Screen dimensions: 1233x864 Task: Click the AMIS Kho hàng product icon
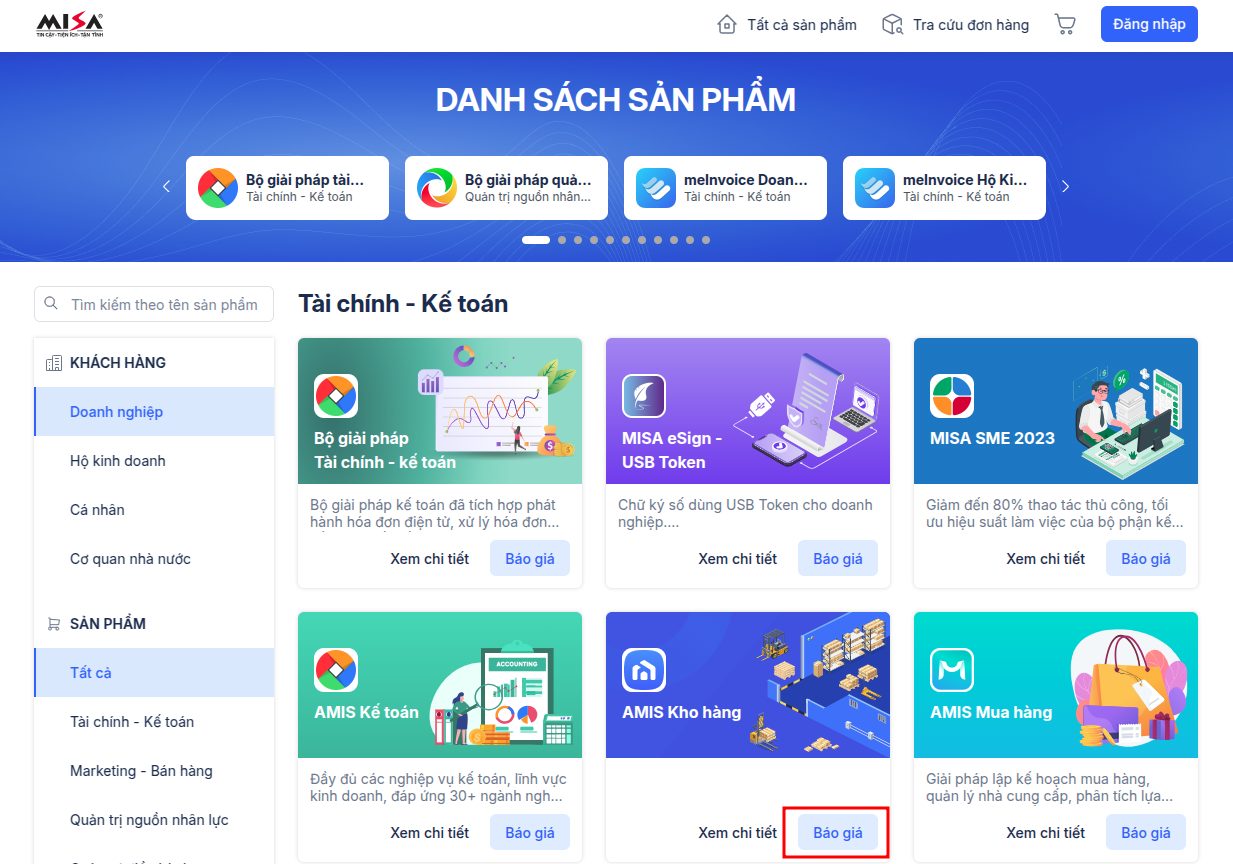pyautogui.click(x=644, y=670)
